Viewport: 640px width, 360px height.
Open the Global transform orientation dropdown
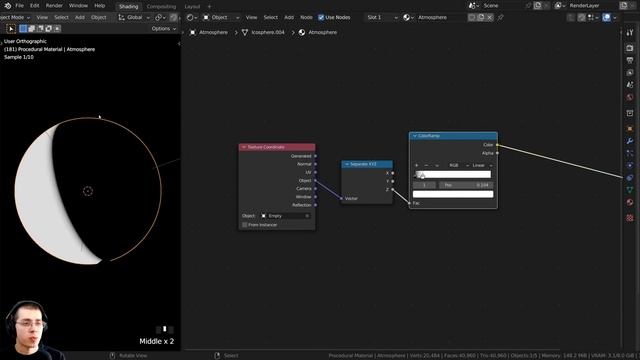click(x=134, y=18)
